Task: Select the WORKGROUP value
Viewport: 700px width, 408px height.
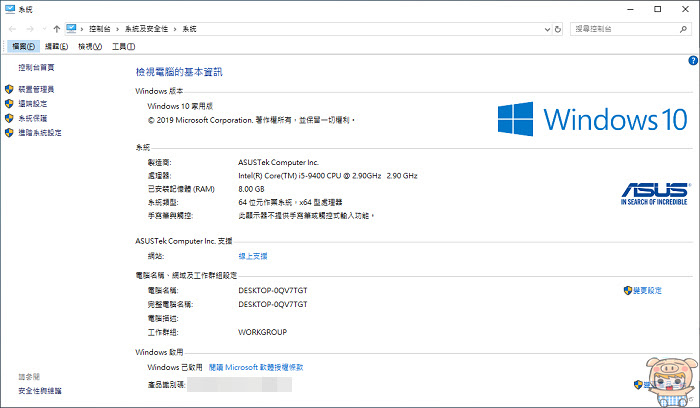Action: pyautogui.click(x=262, y=332)
